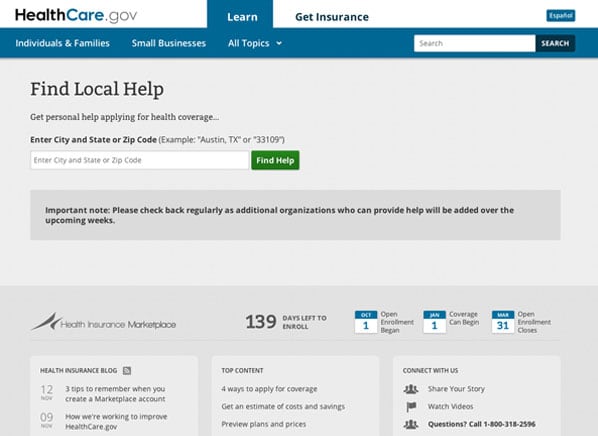Open 'How we're working to improve HealthCare.gov' post

(116, 422)
